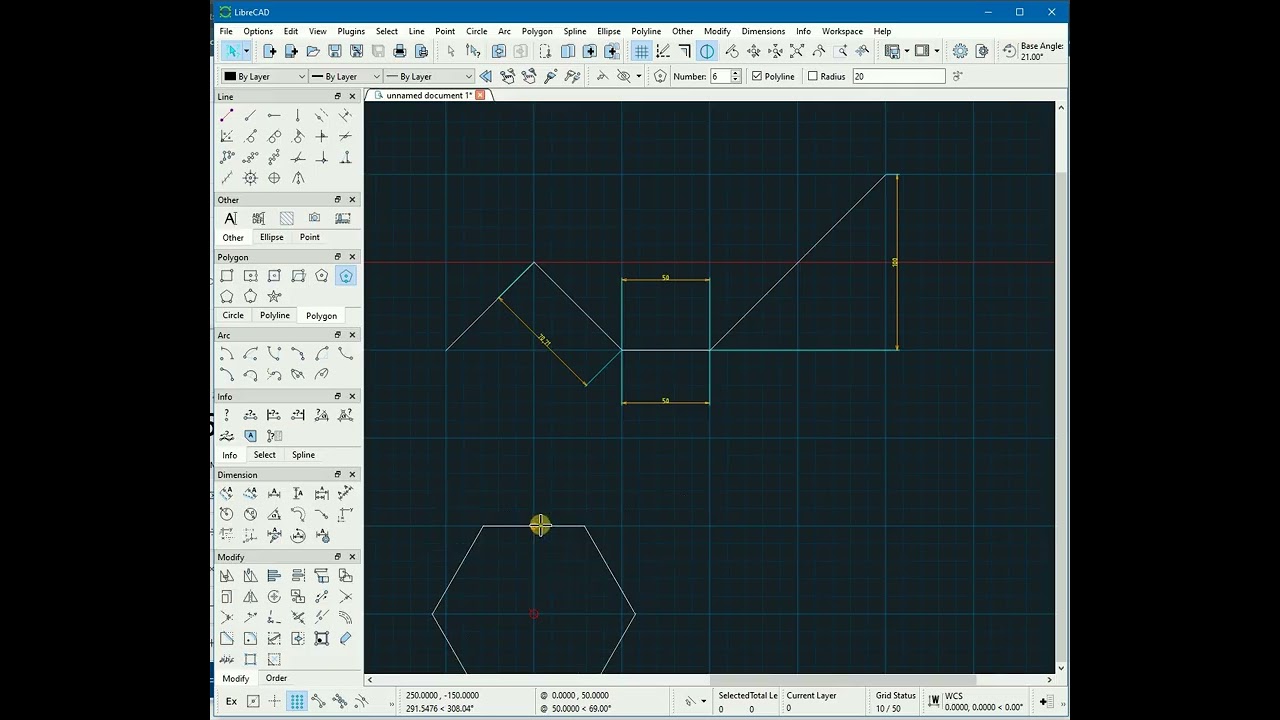Screen dimensions: 1280x720
Task: Click the Save icon in toolbar
Action: click(335, 51)
